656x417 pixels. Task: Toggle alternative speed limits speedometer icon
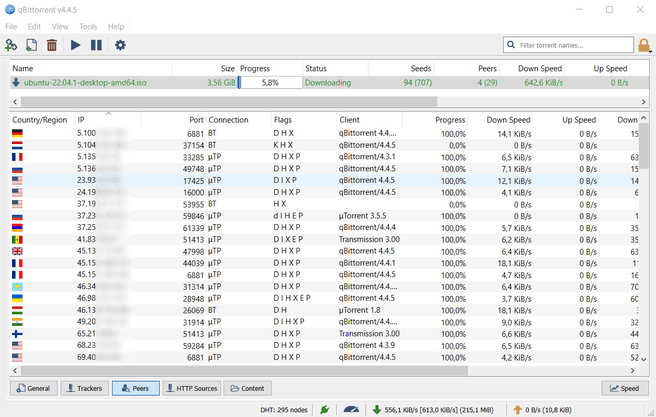coord(351,409)
